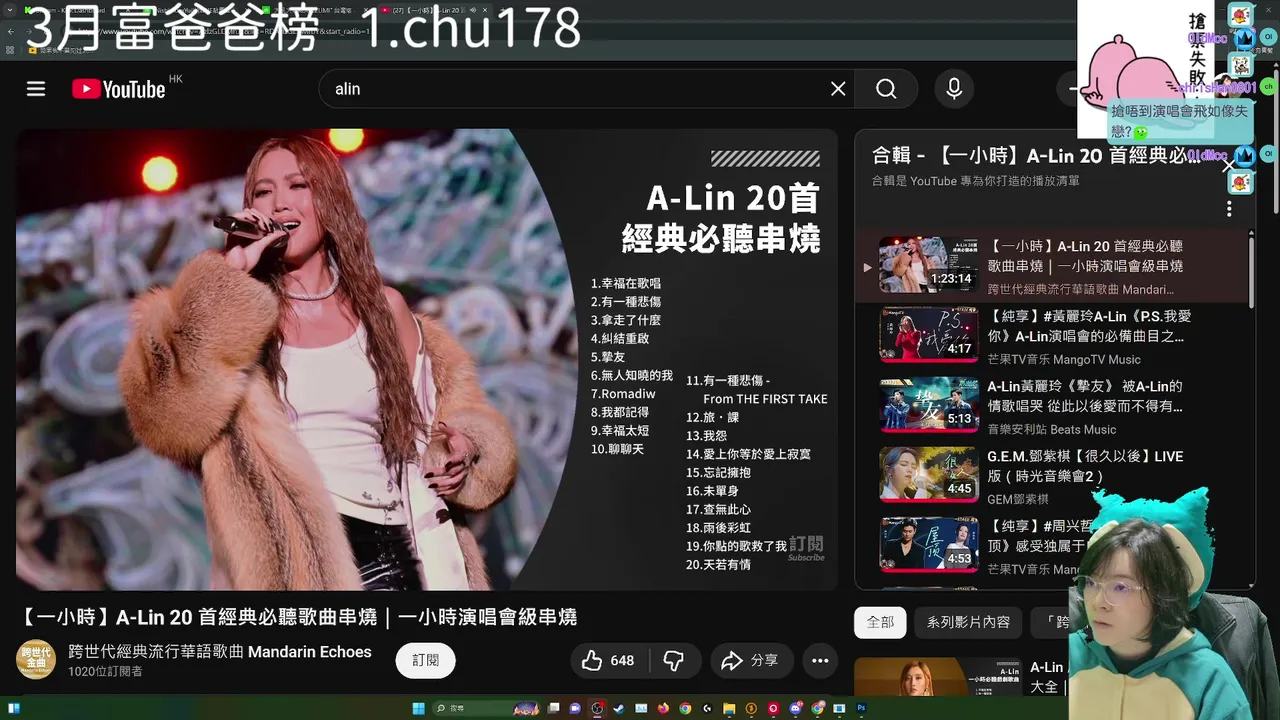Play the 1:23:14 A-Lin playlist thumbnail
The width and height of the screenshot is (1280, 720).
click(x=929, y=264)
